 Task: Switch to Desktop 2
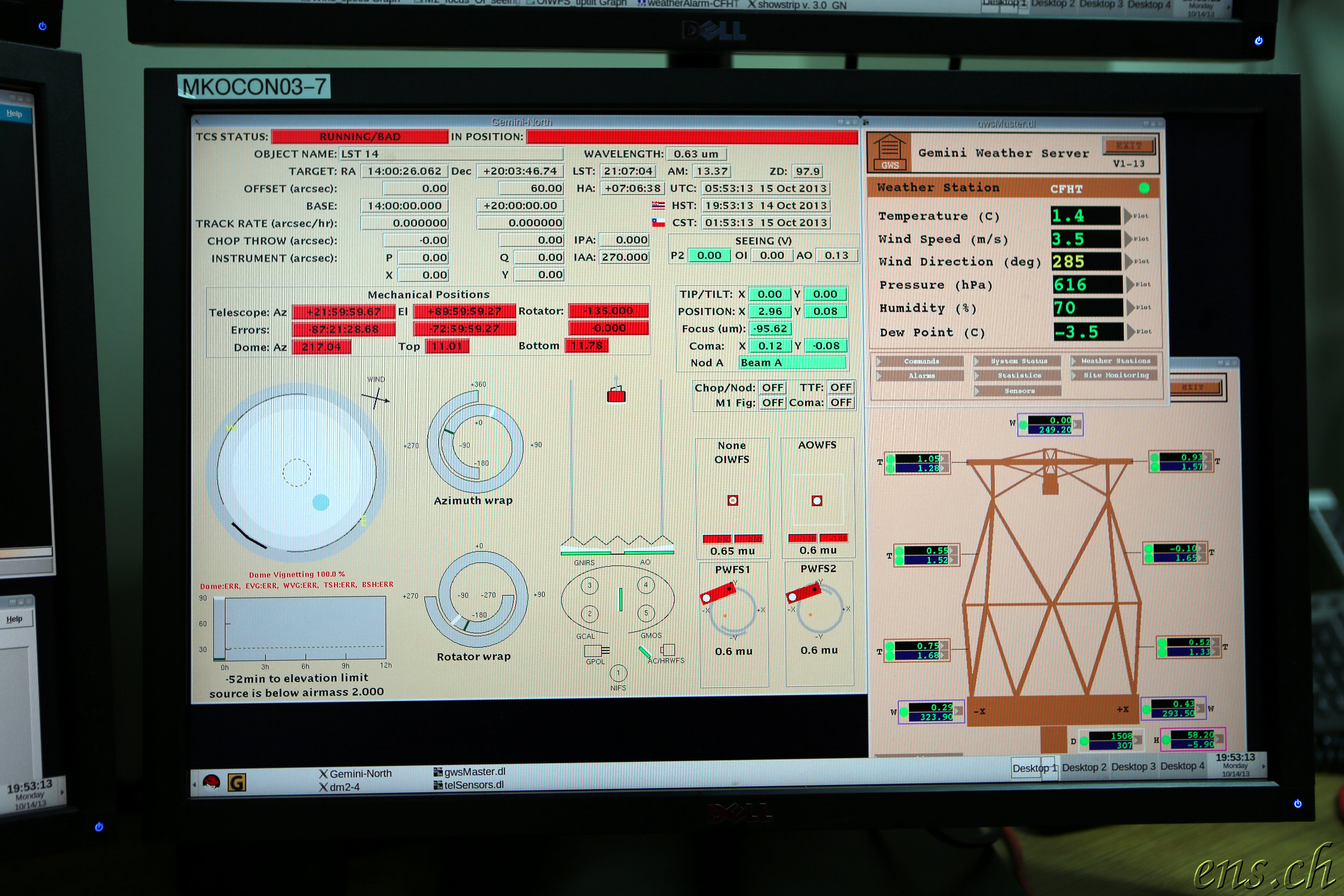1084,767
